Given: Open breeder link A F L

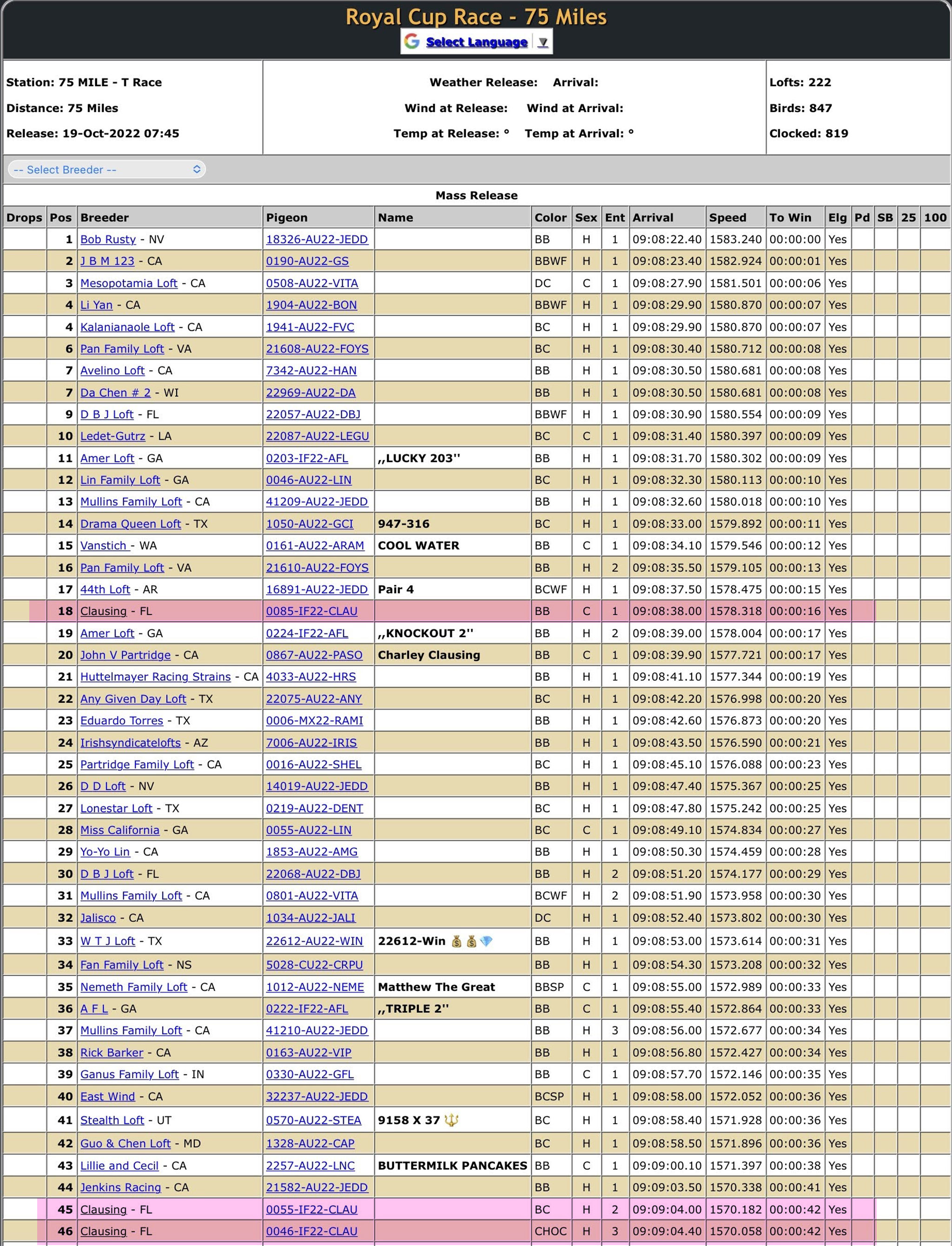Looking at the screenshot, I should 94,1009.
